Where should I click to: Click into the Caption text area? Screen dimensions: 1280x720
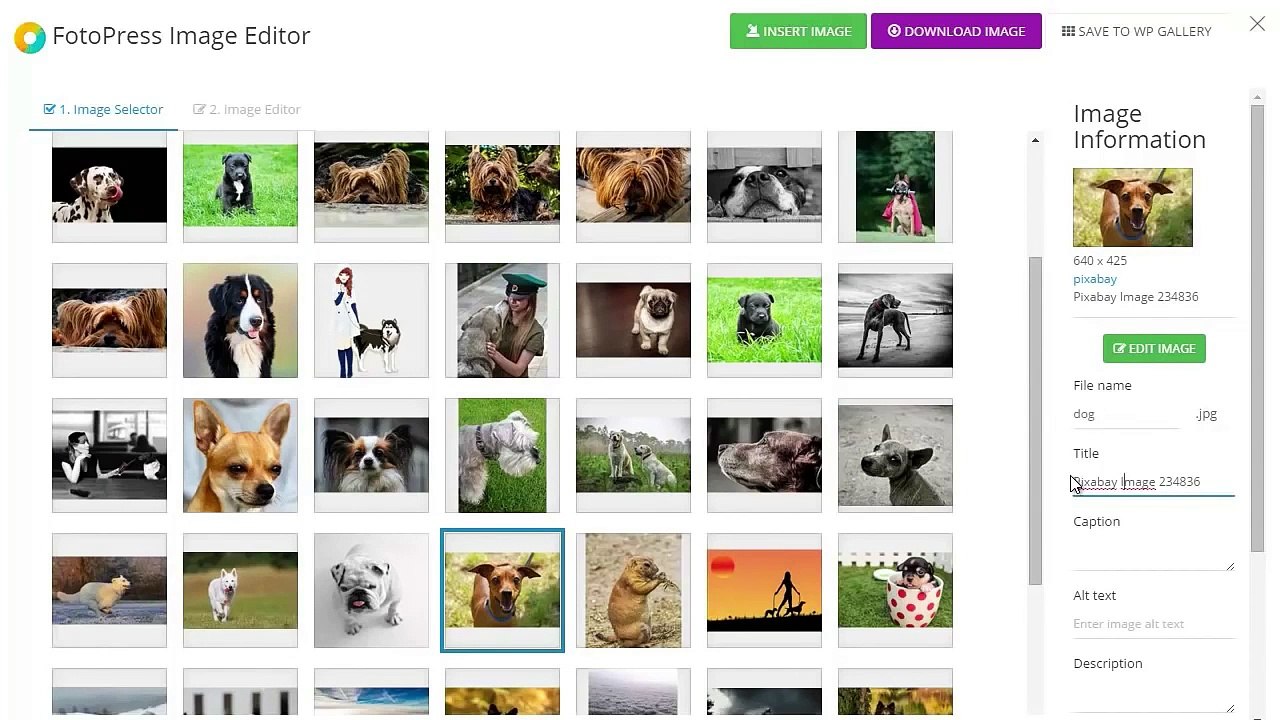click(x=1153, y=554)
